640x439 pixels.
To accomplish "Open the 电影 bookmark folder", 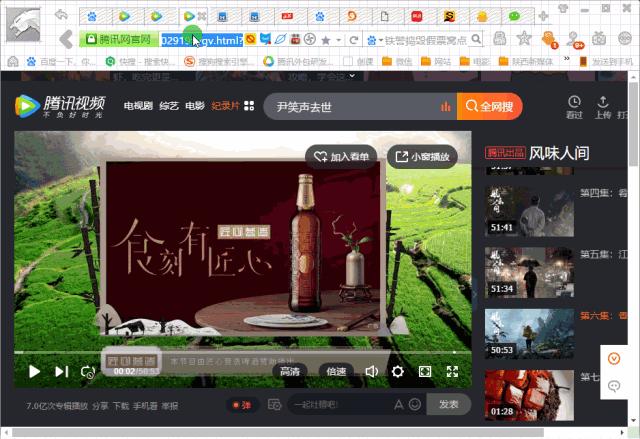I will coord(475,61).
